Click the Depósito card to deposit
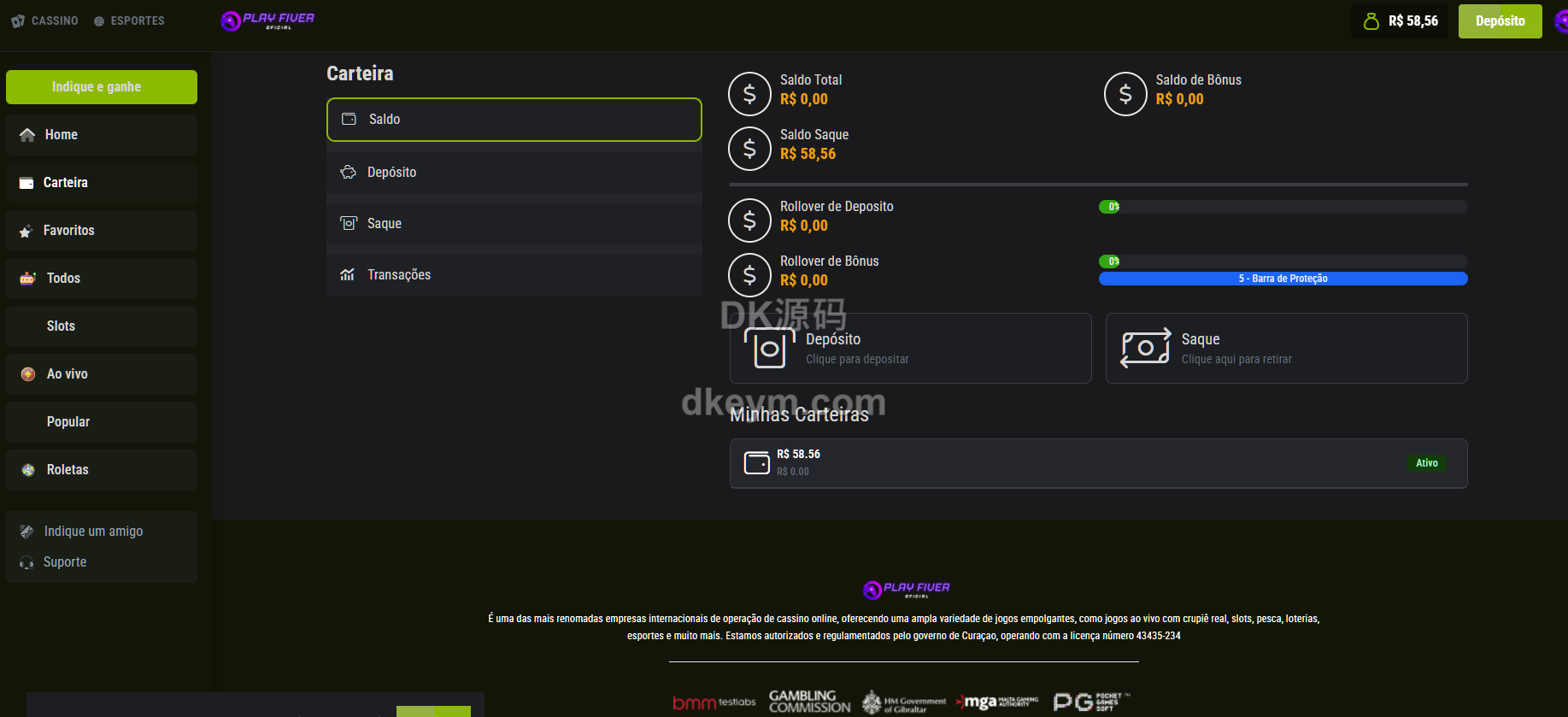The height and width of the screenshot is (717, 1568). click(910, 349)
